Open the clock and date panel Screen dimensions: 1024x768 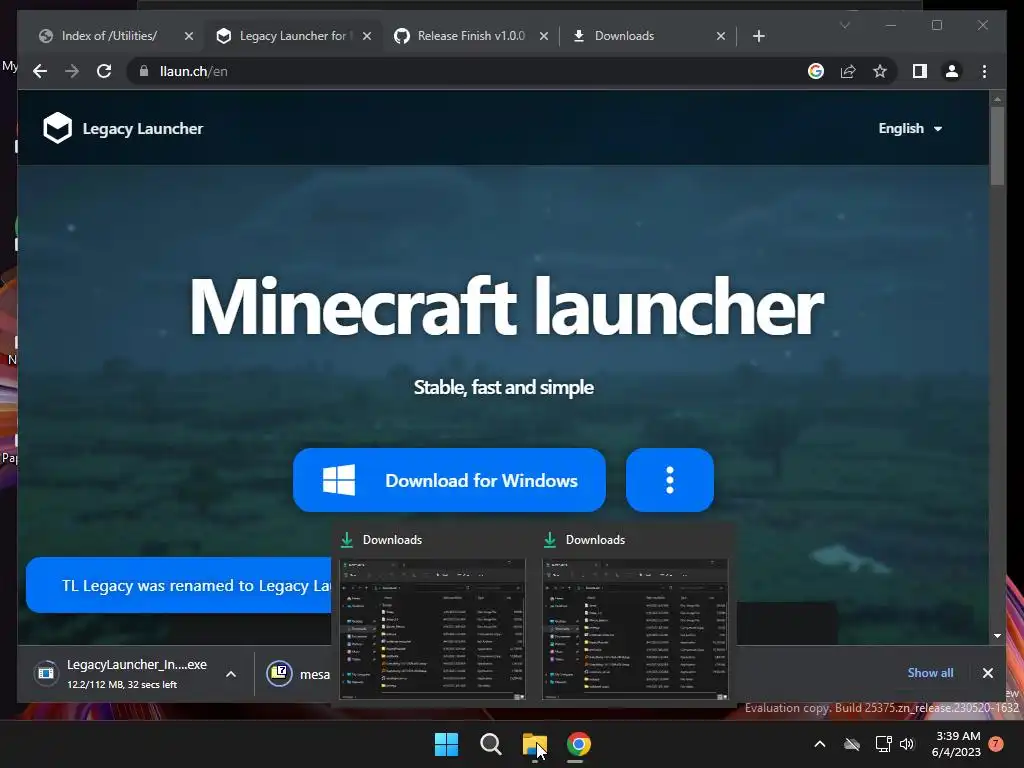click(956, 744)
